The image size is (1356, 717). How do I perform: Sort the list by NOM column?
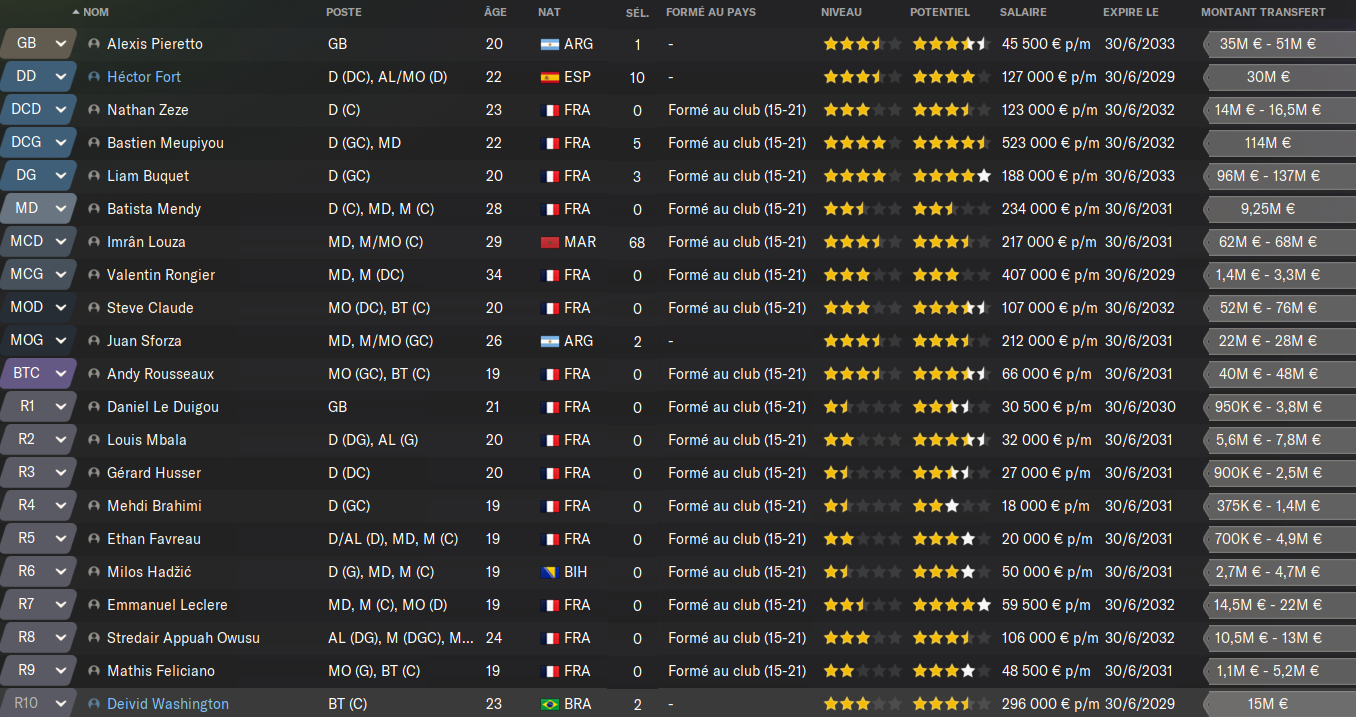[x=96, y=12]
